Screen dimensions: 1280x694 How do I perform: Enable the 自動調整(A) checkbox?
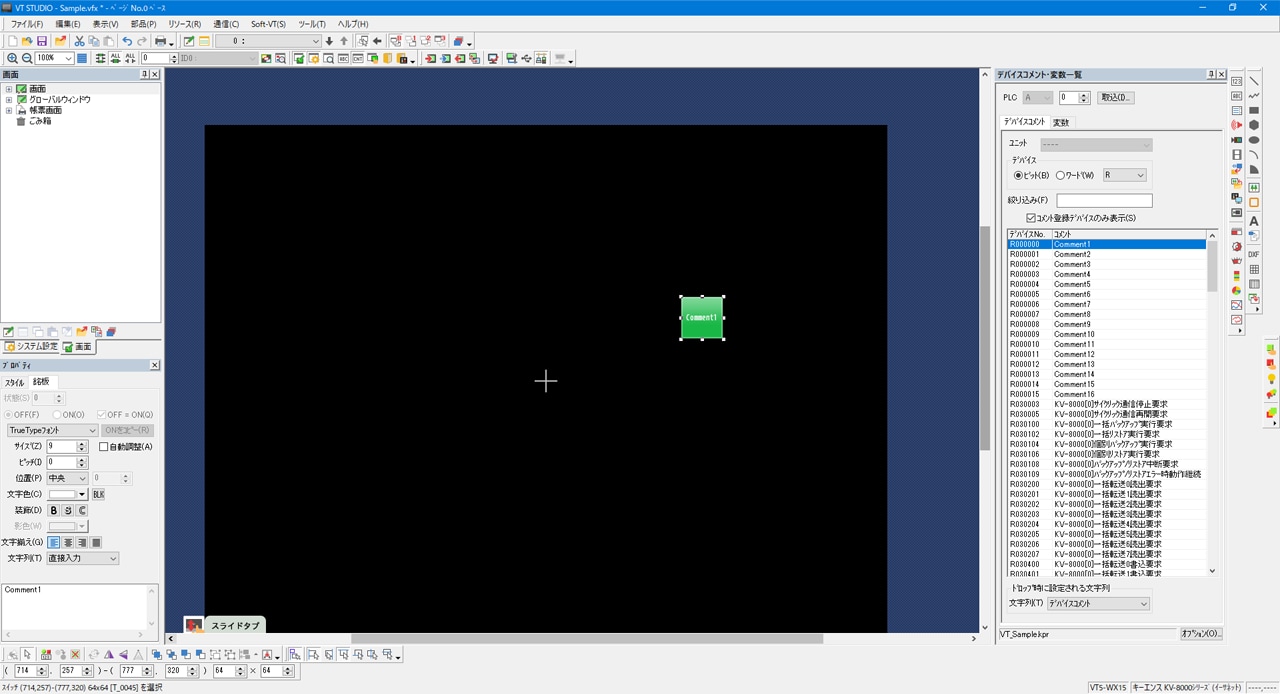(x=104, y=447)
